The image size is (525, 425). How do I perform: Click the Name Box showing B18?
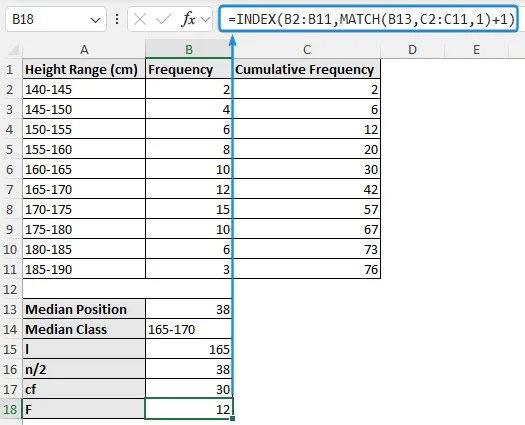56,19
